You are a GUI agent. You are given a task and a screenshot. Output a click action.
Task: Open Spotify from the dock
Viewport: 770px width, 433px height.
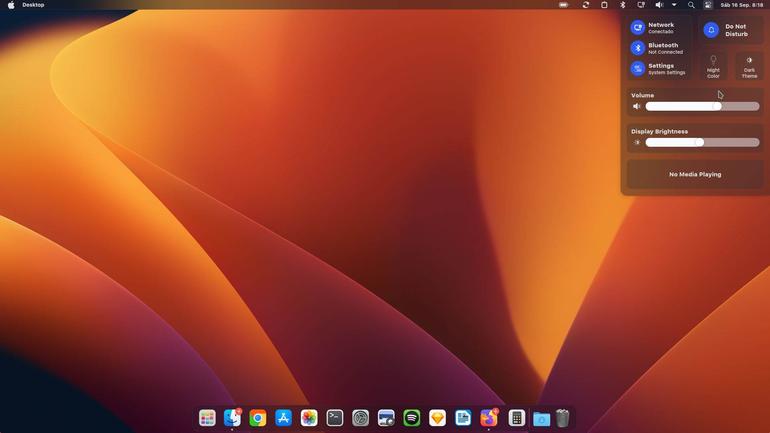[412, 418]
